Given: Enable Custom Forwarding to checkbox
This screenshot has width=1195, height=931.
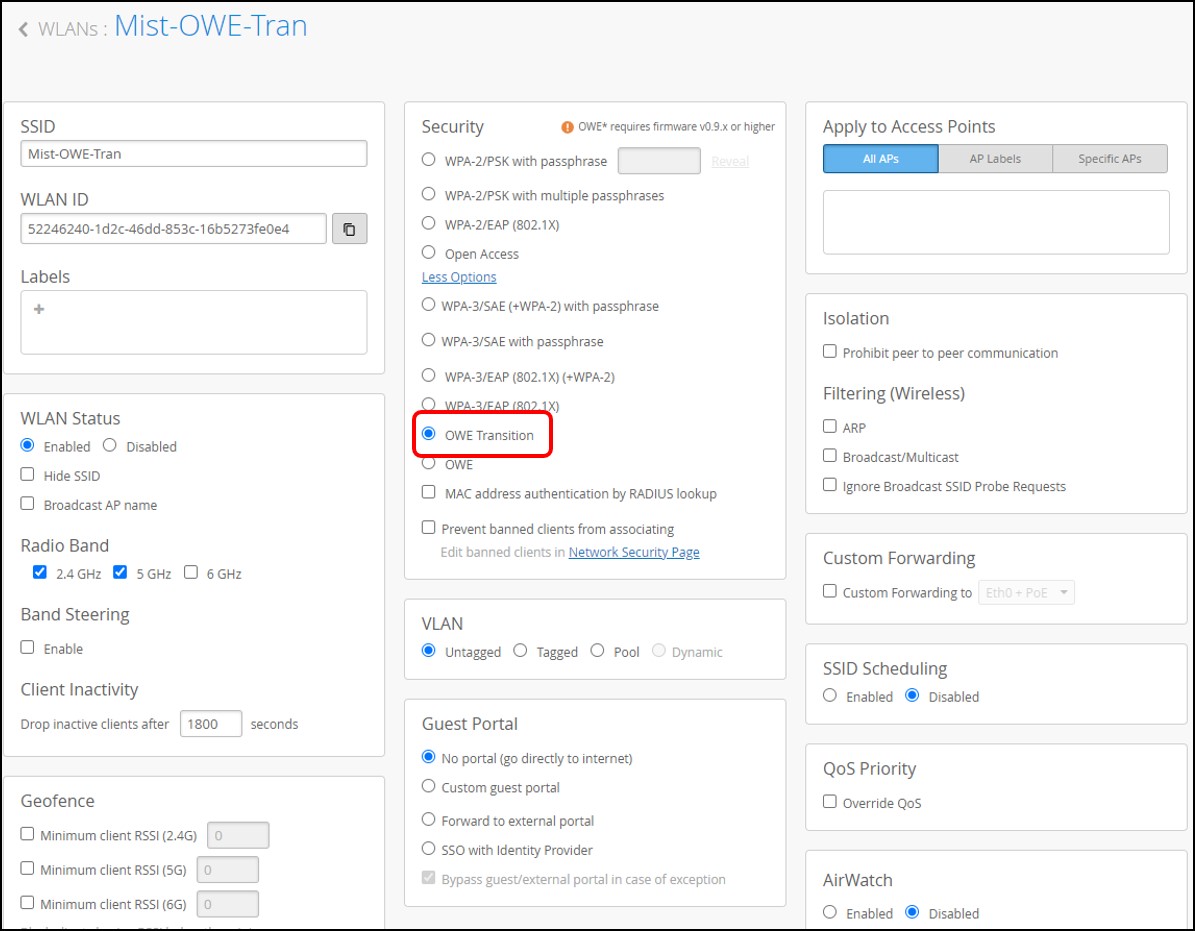Looking at the screenshot, I should (x=830, y=591).
